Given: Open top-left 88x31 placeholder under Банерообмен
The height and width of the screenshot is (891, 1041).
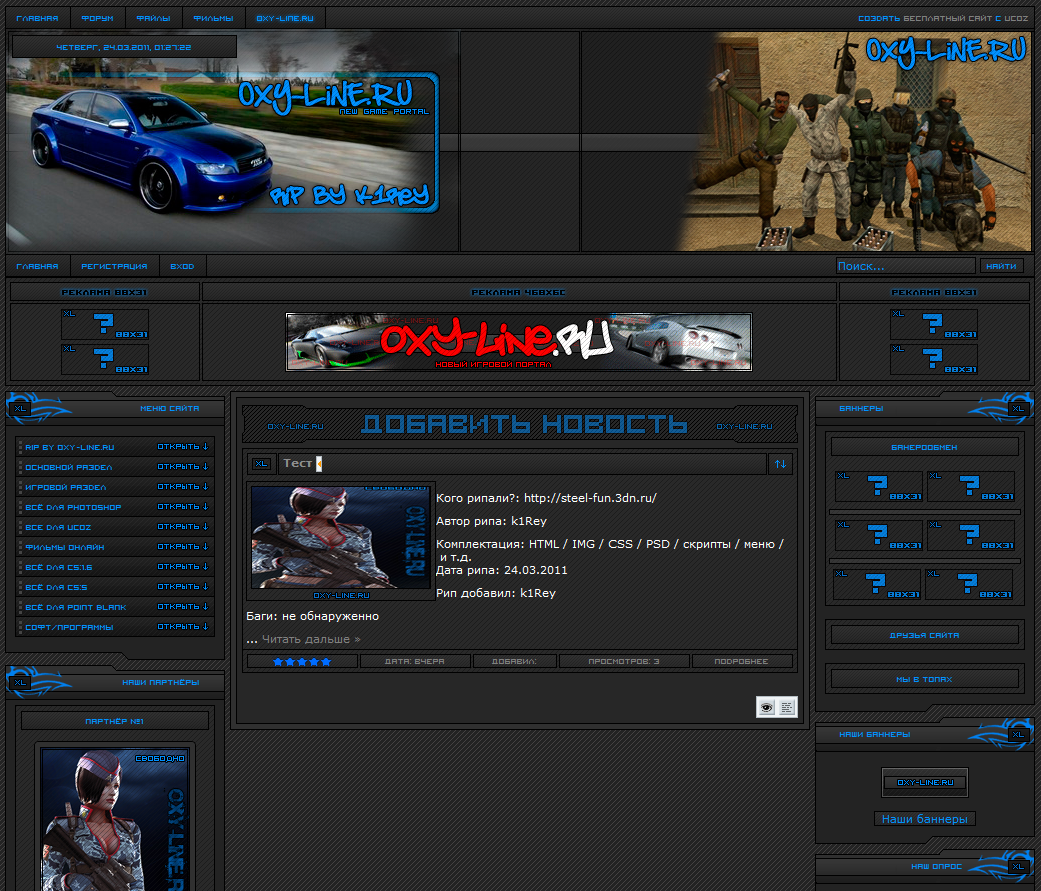Looking at the screenshot, I should point(878,487).
